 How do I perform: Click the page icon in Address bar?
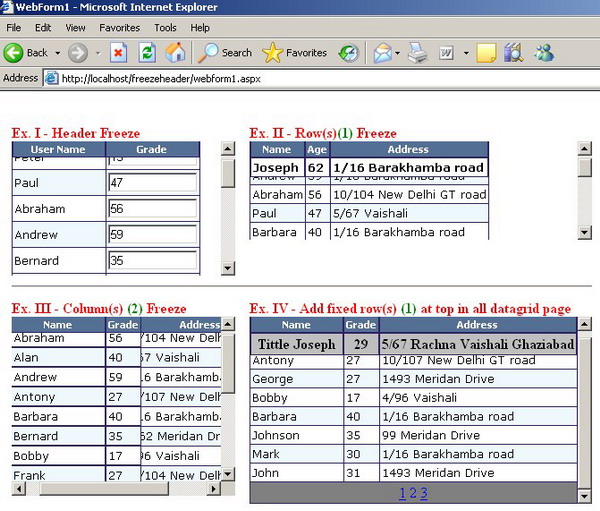click(x=51, y=78)
